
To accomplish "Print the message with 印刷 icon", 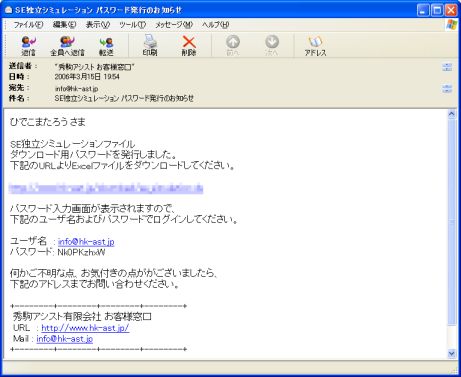I will 150,46.
